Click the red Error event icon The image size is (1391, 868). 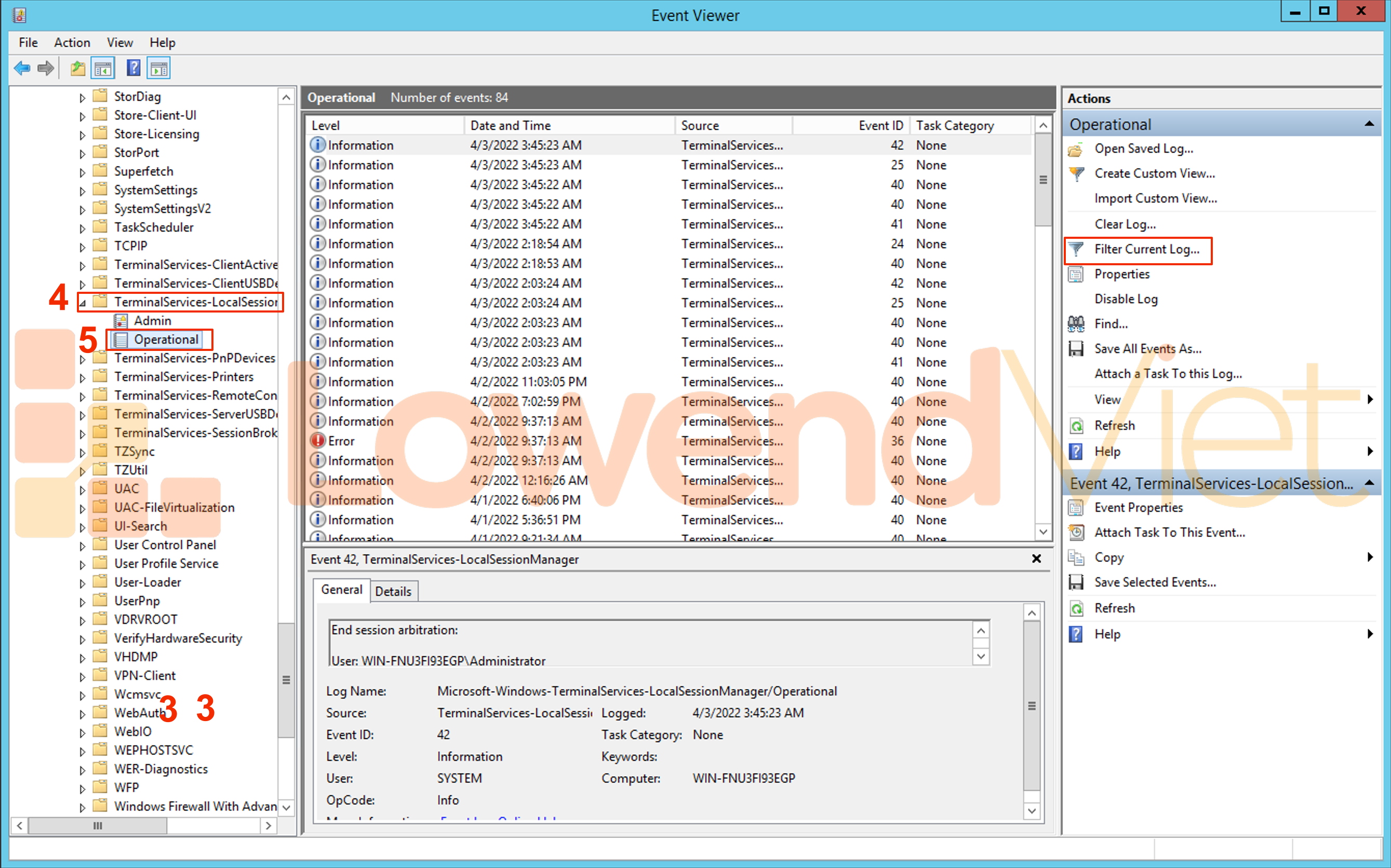(317, 441)
